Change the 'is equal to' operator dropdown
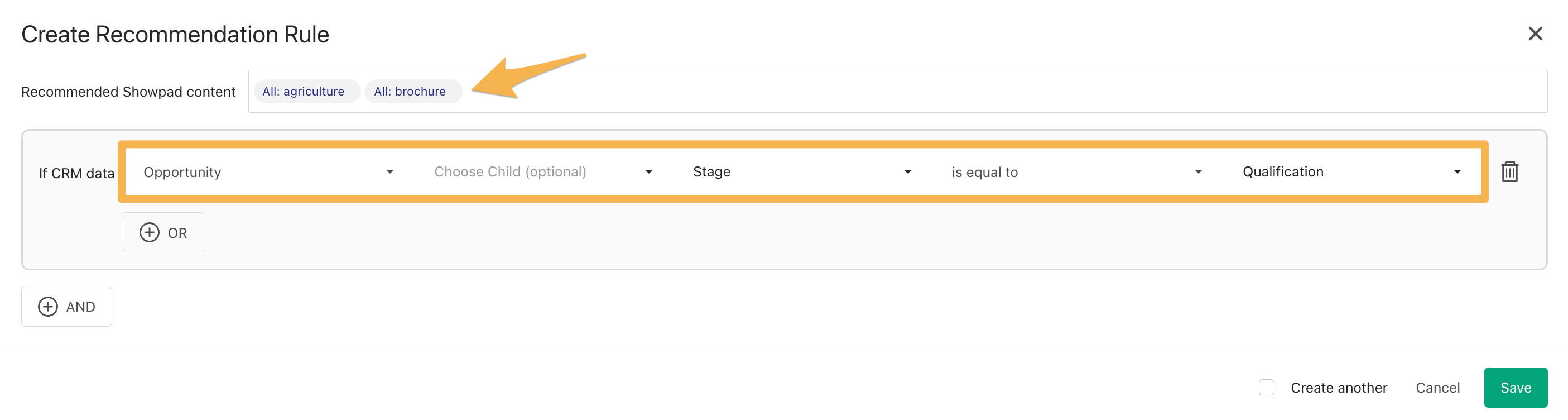Image resolution: width=1568 pixels, height=420 pixels. click(1075, 172)
